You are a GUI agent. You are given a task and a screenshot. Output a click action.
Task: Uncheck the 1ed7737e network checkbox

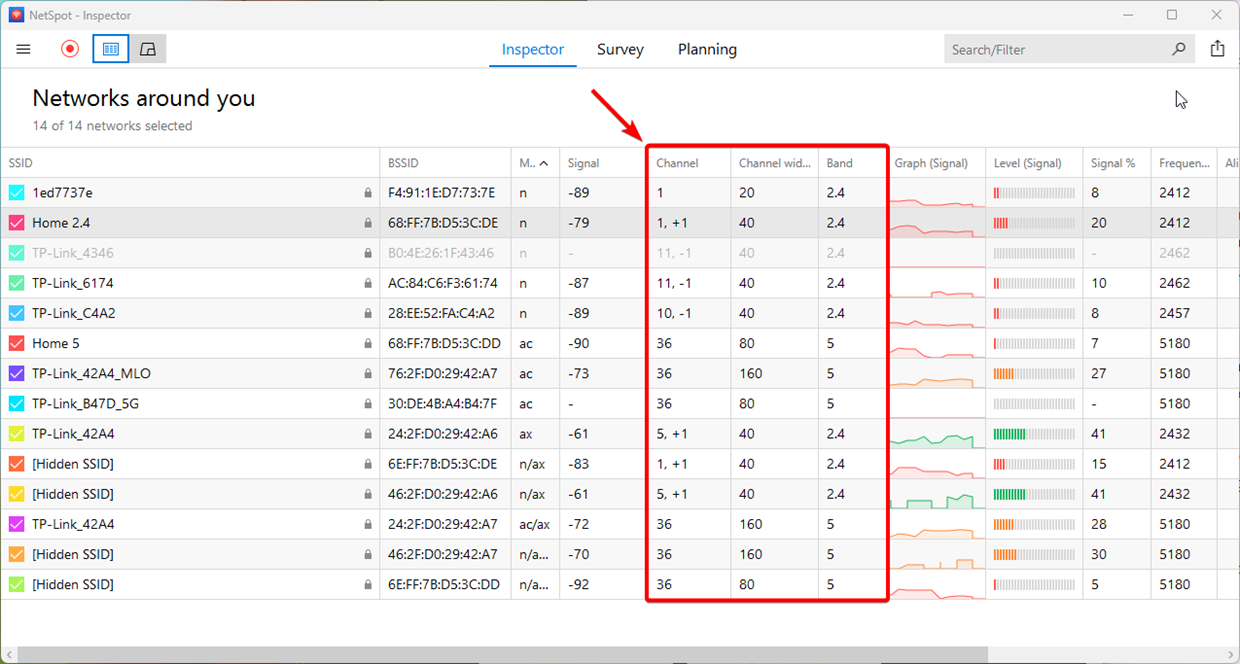tap(16, 193)
